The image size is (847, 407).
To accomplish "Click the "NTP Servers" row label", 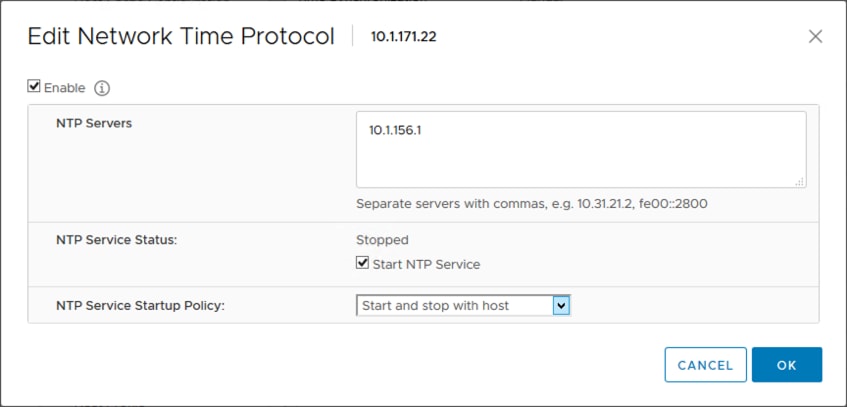I will (94, 123).
